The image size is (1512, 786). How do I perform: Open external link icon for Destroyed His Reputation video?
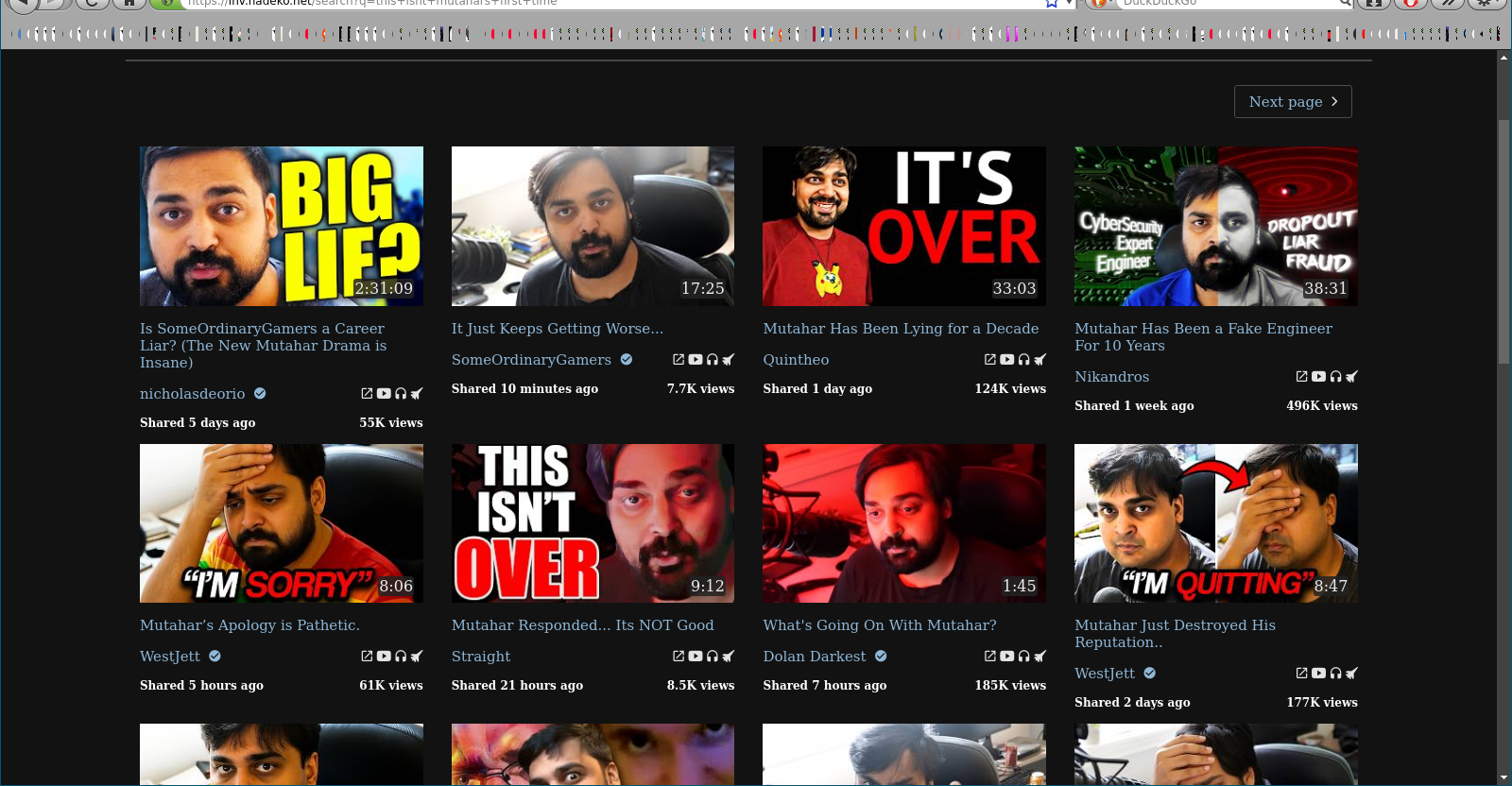click(1302, 674)
